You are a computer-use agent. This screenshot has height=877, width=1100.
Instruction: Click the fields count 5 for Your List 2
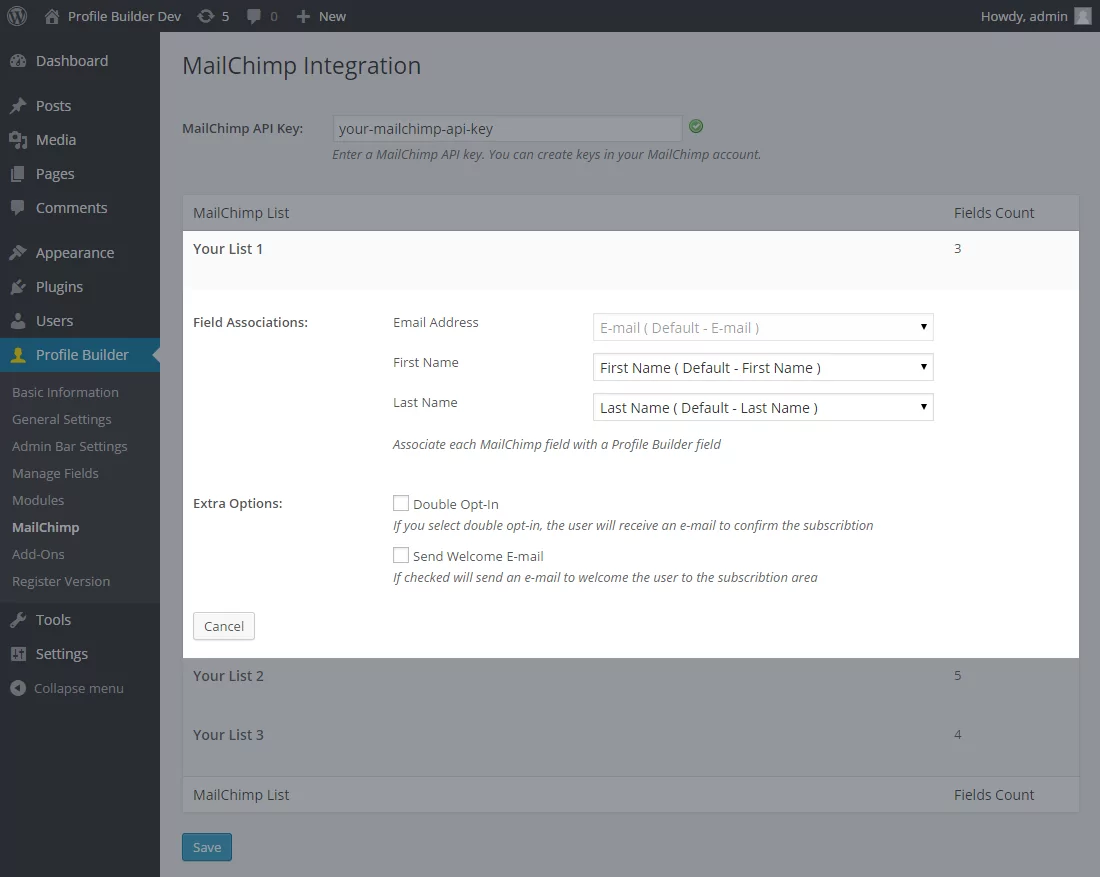(x=958, y=676)
